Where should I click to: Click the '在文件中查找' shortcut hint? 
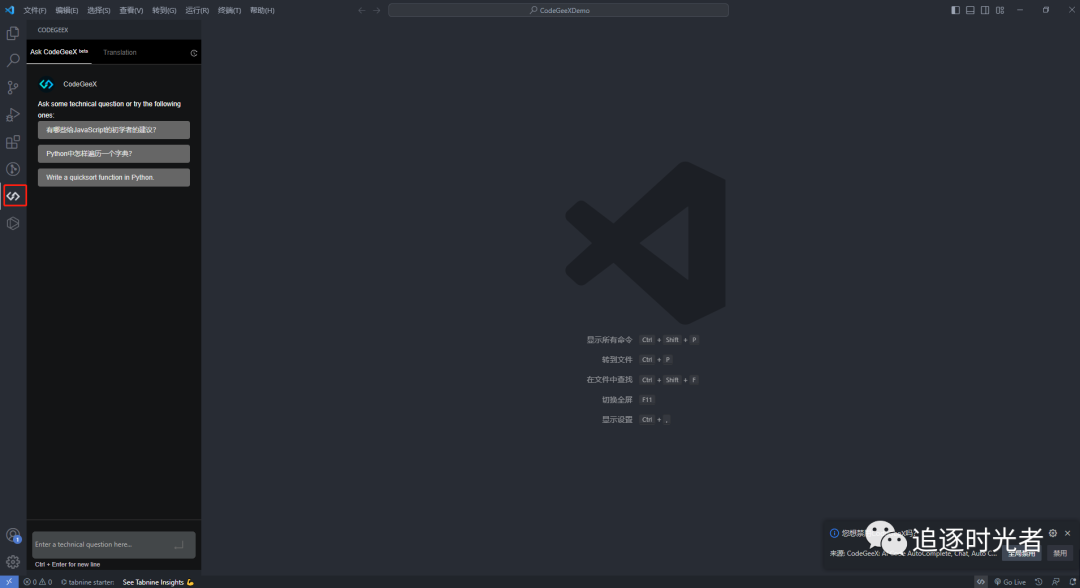[x=610, y=379]
